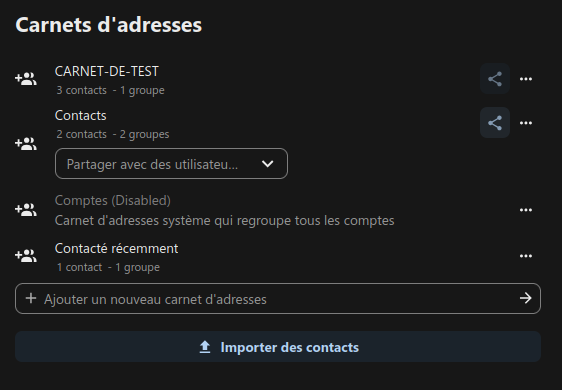Click the plus icon in new address book field
This screenshot has width=562, height=390.
click(x=31, y=298)
